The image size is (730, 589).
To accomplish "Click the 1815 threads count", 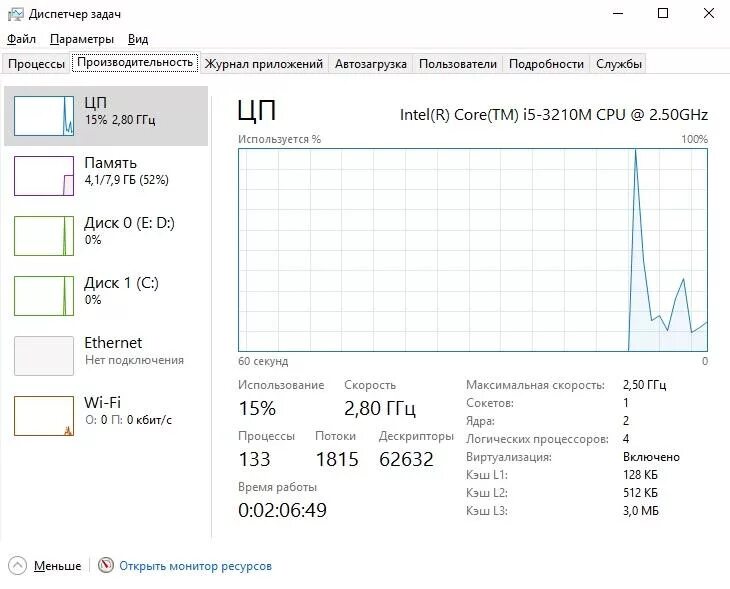I will pos(337,460).
